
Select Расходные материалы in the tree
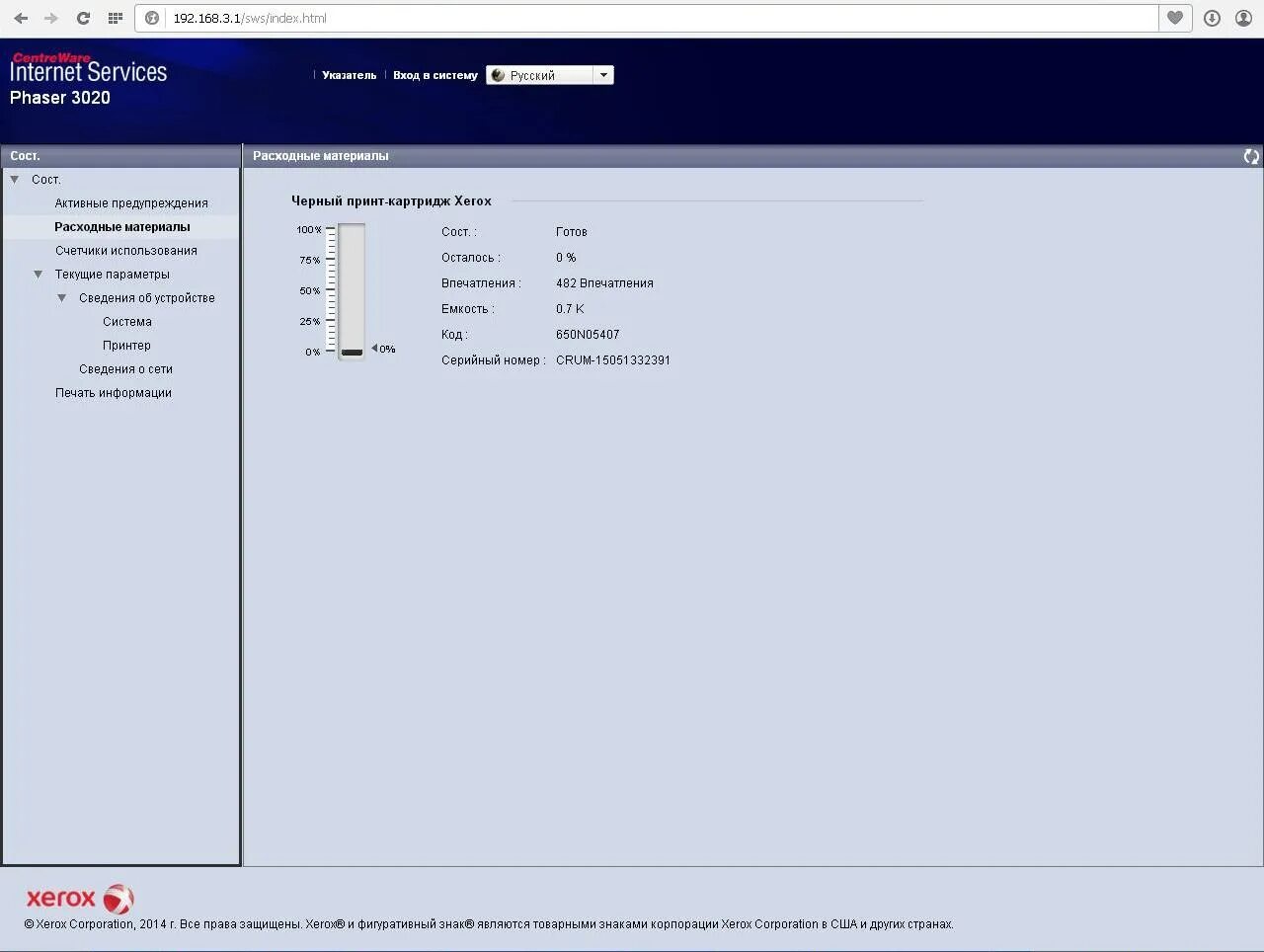click(x=122, y=227)
